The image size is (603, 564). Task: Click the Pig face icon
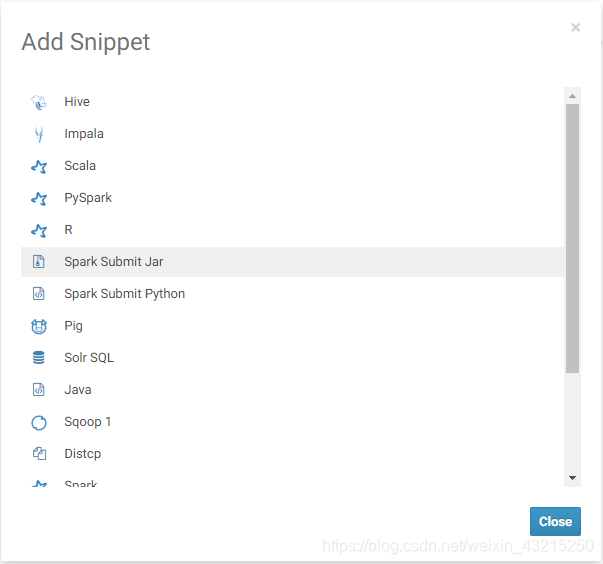39,326
